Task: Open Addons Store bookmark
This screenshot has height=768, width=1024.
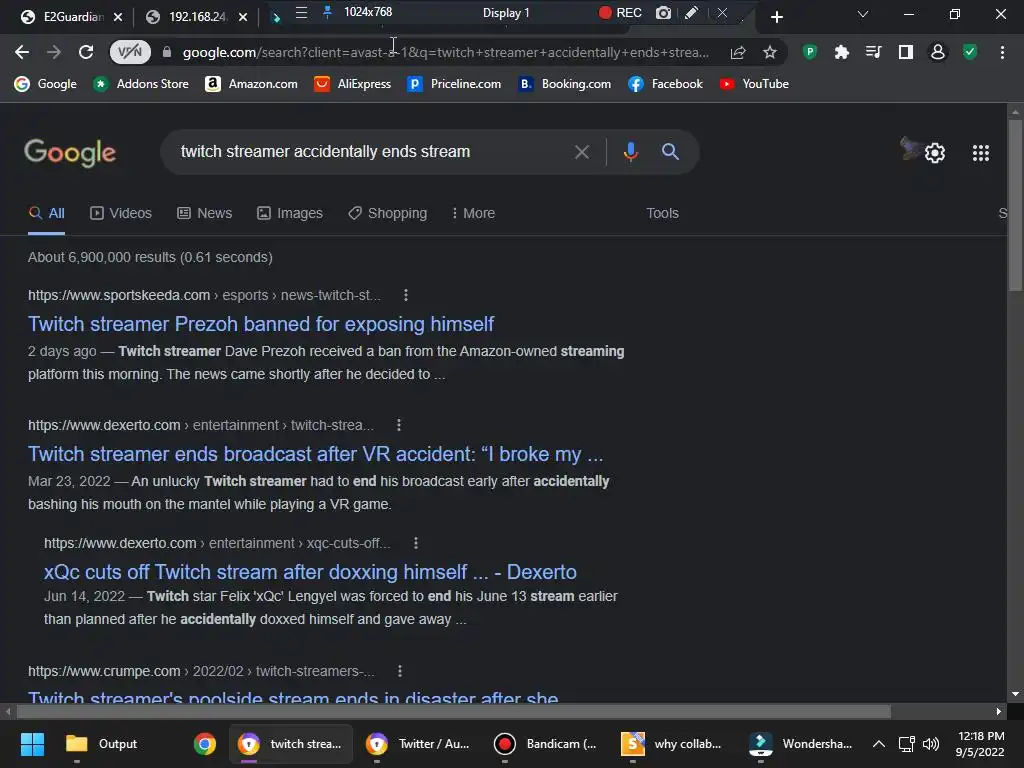Action: tap(140, 84)
